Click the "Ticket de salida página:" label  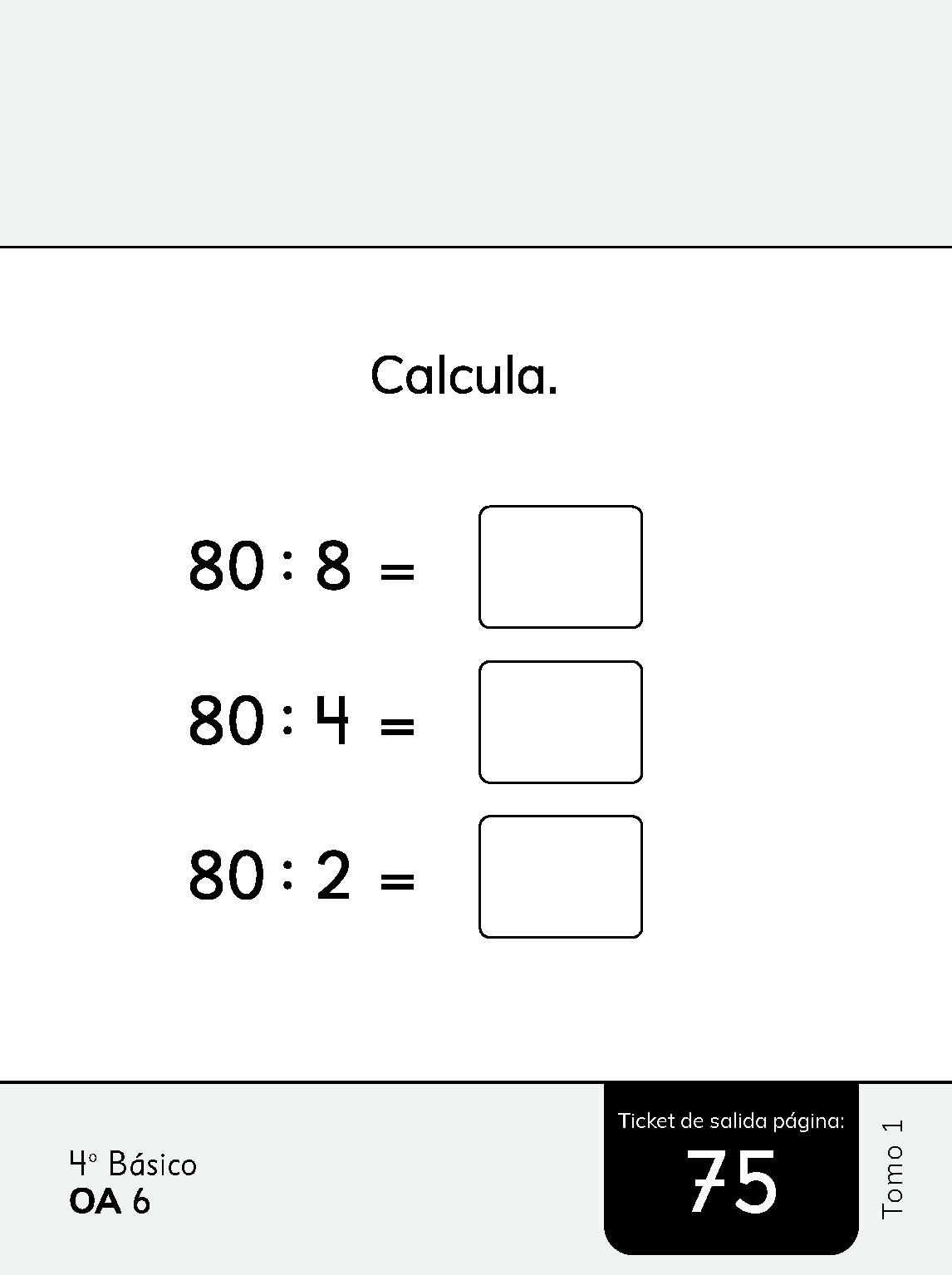coord(731,1121)
